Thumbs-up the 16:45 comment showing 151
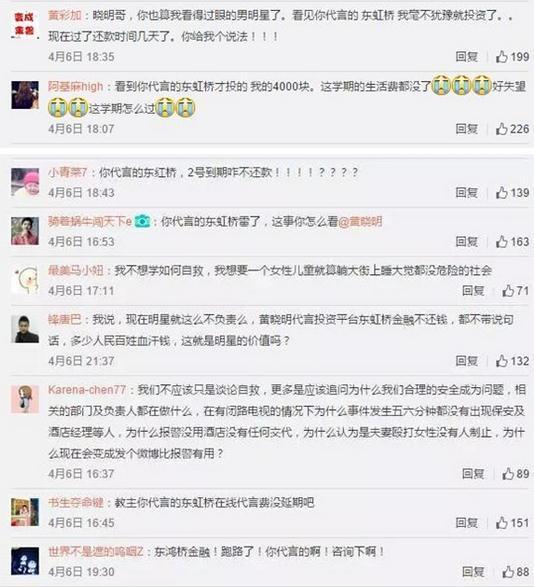This screenshot has width=534, height=587. pyautogui.click(x=502, y=523)
